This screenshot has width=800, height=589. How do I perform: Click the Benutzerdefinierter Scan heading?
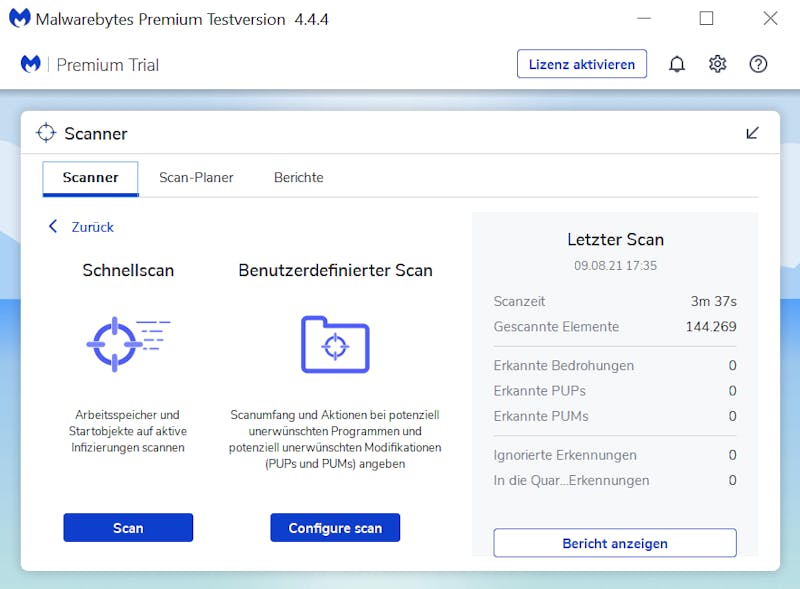tap(335, 270)
